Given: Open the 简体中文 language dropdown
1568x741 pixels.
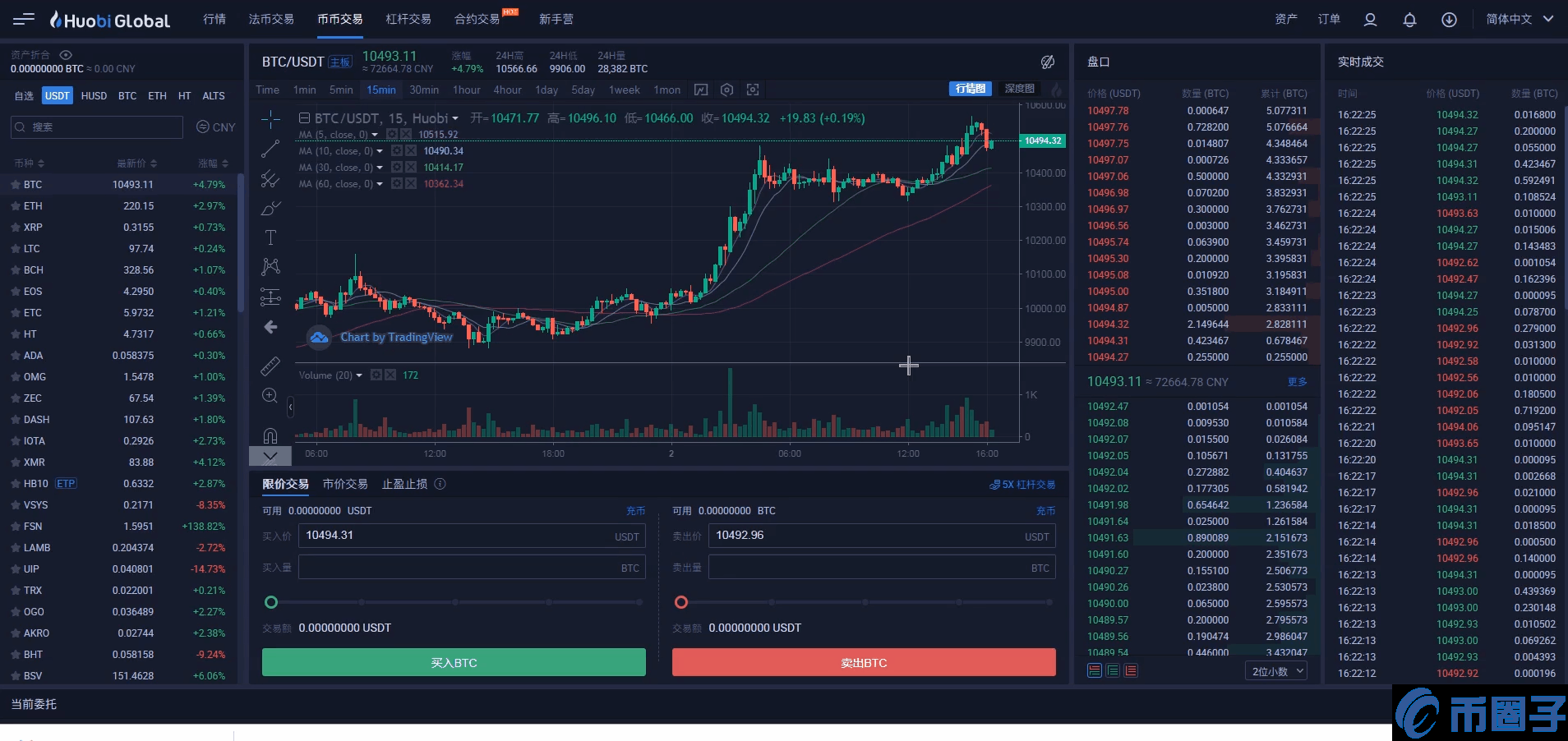Looking at the screenshot, I should coord(1519,19).
